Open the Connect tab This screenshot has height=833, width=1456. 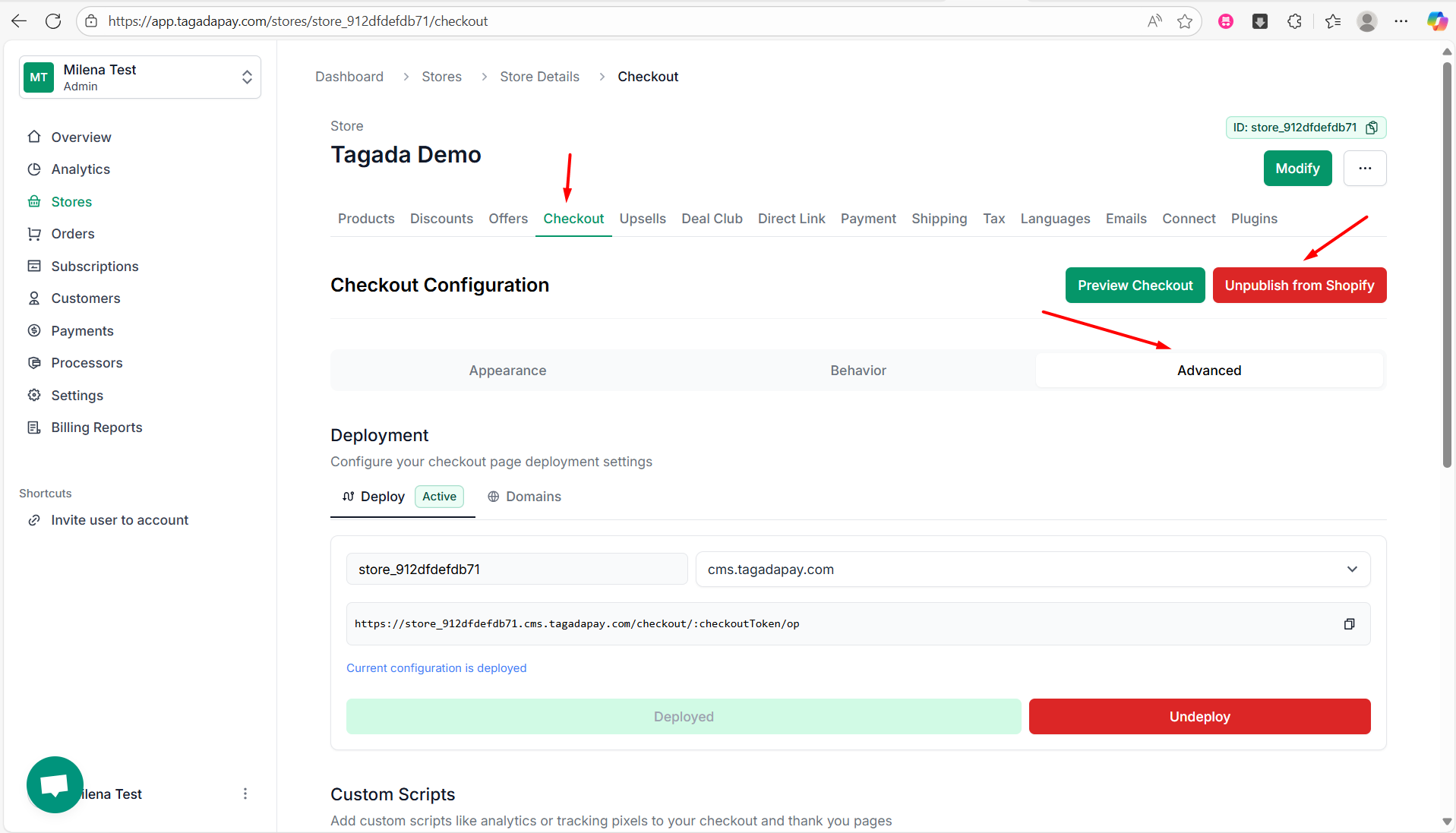click(x=1189, y=219)
